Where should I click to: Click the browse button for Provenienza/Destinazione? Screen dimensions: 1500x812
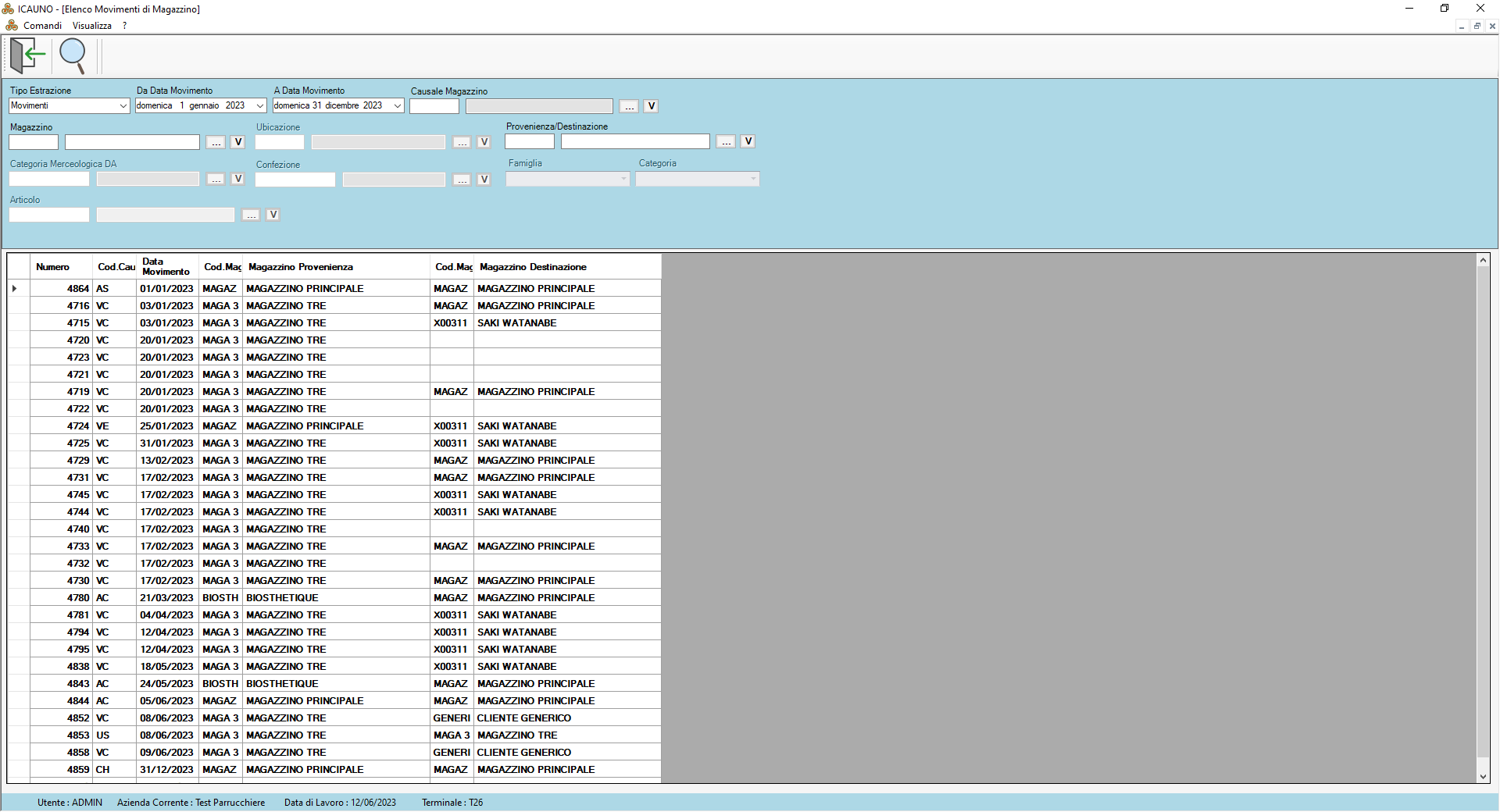tap(727, 141)
